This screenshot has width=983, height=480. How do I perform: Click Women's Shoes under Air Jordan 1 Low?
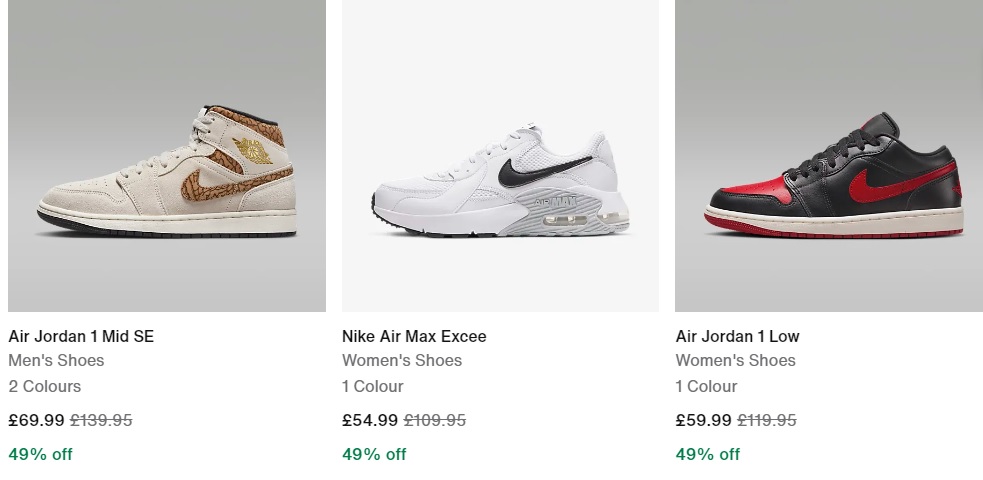coord(735,360)
